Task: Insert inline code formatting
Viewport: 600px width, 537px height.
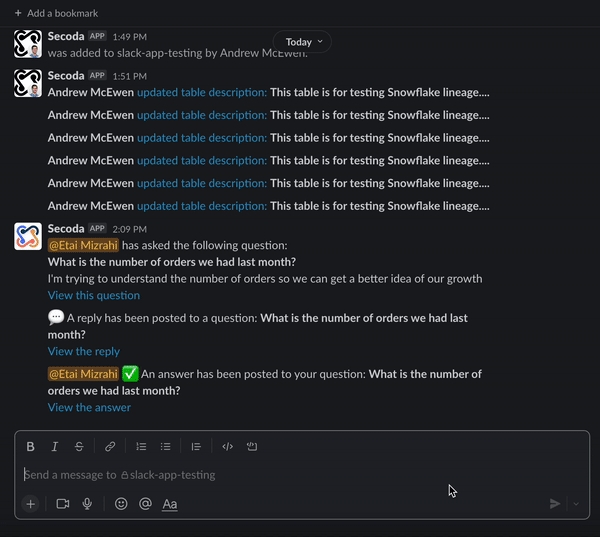Action: tap(227, 447)
